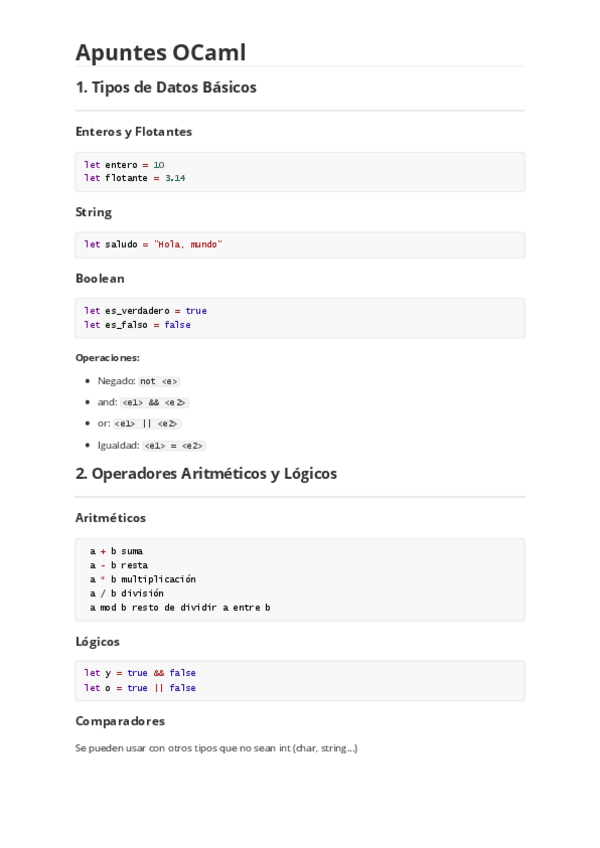Click the 'let flotante = 3.14' code line

[x=134, y=178]
